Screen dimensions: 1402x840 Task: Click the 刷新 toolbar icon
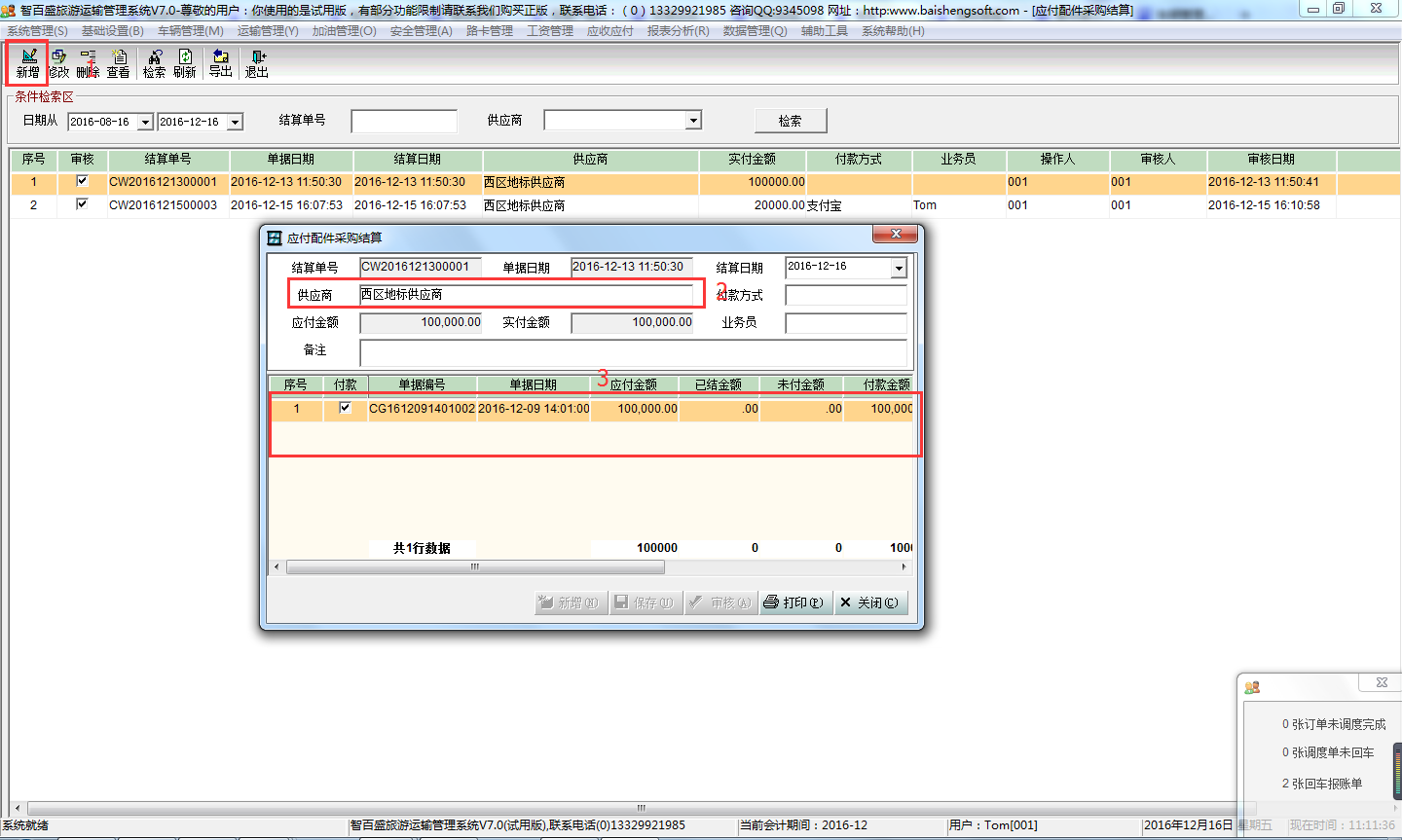[x=185, y=63]
